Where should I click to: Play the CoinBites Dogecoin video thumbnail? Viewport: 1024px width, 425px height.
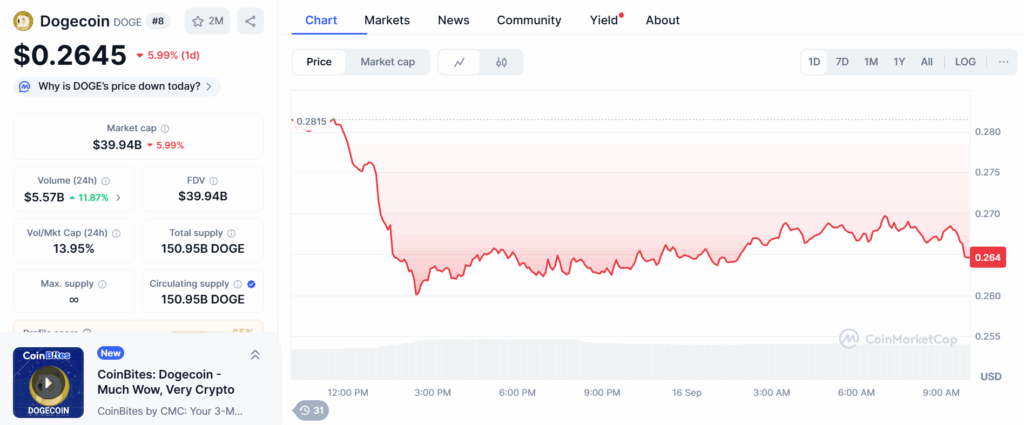[x=48, y=383]
